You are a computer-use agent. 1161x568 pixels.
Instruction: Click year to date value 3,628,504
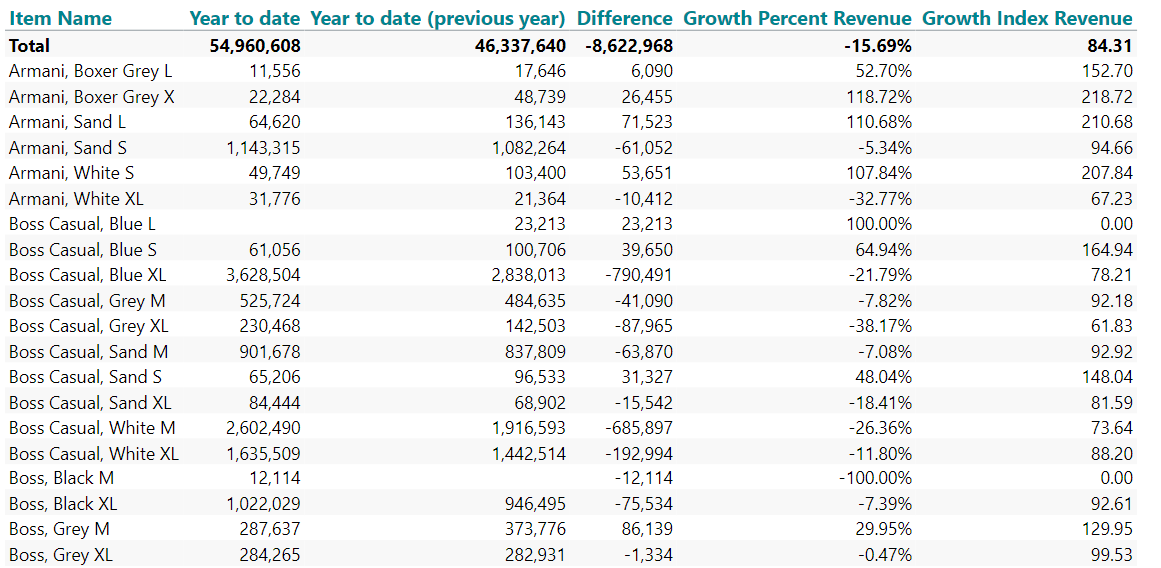click(x=264, y=275)
